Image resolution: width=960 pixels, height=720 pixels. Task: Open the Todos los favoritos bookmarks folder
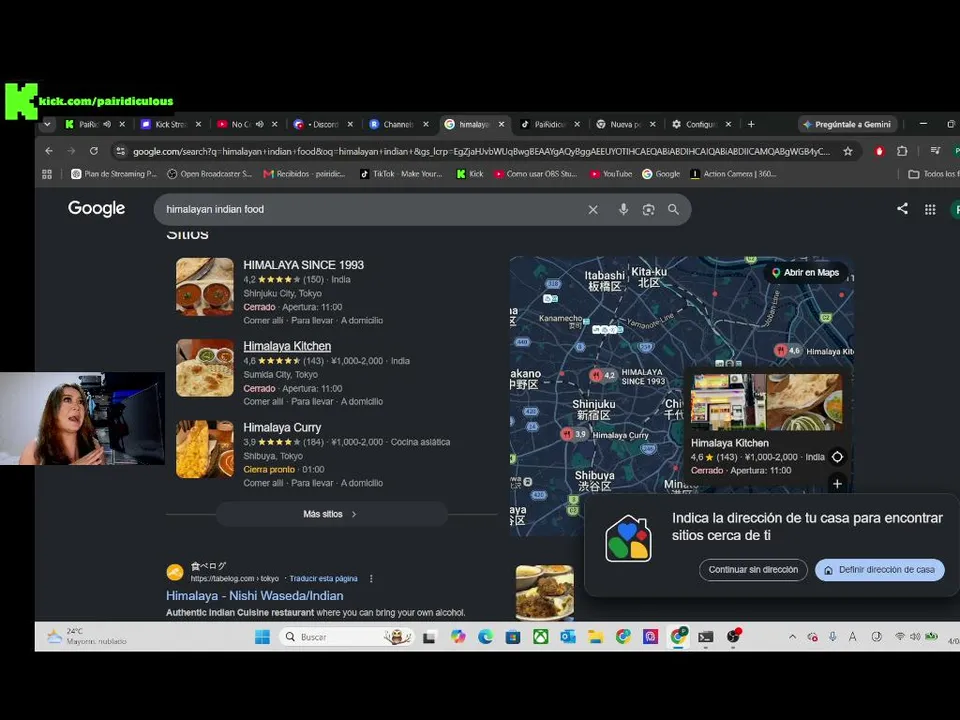coord(932,174)
